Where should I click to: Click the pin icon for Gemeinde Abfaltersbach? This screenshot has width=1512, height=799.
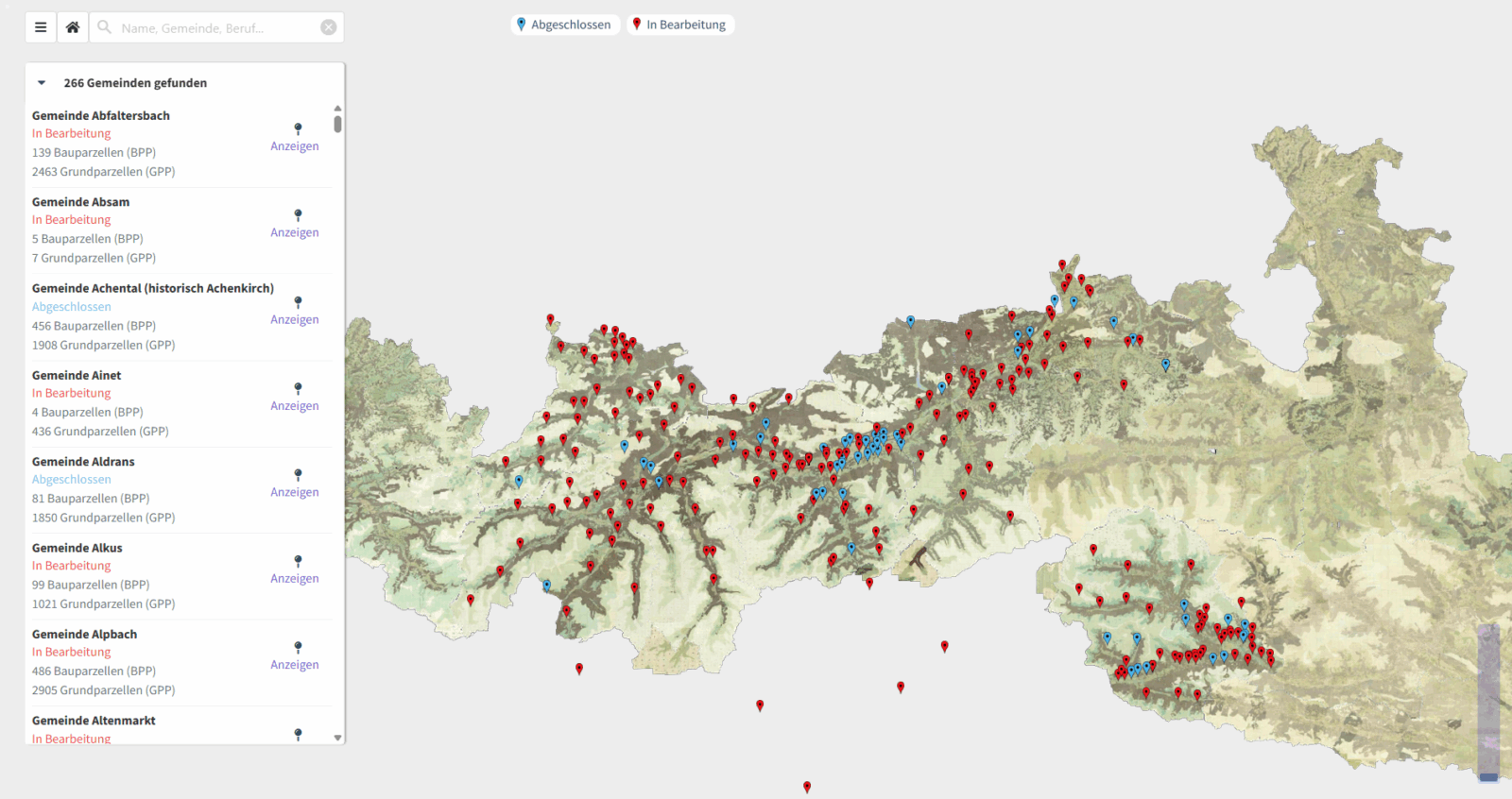pos(298,128)
